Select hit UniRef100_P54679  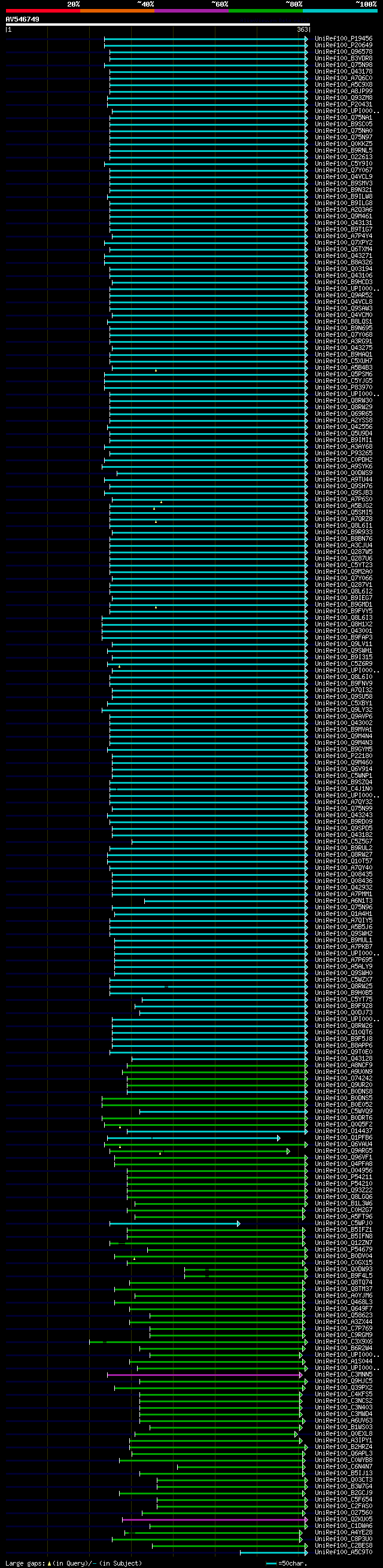344,1250
